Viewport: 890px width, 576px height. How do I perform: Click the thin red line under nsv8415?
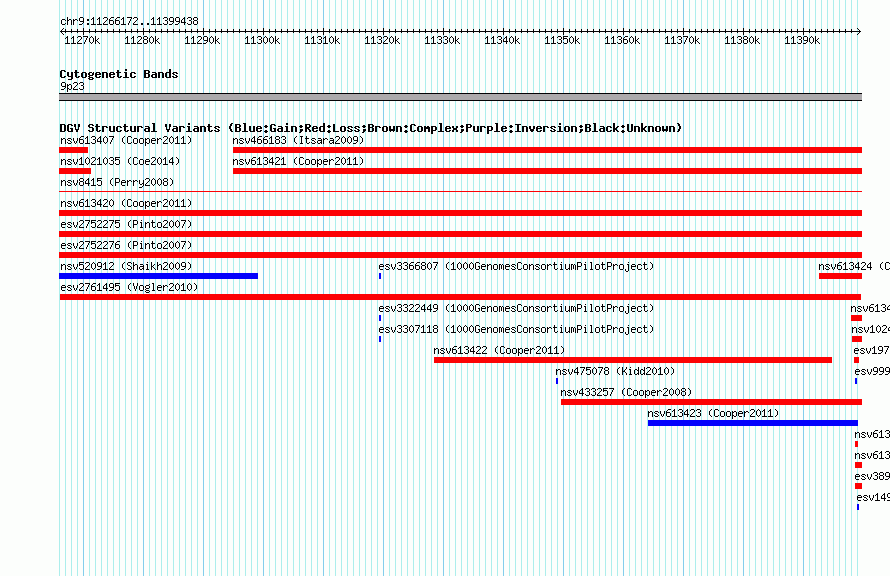(x=460, y=192)
